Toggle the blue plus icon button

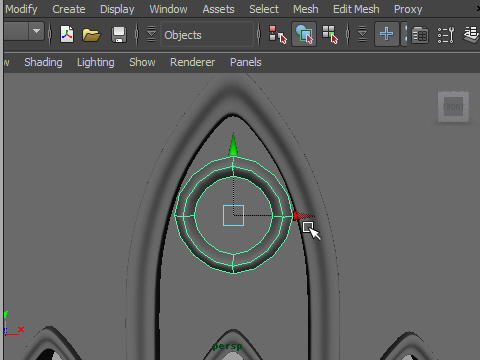click(387, 34)
